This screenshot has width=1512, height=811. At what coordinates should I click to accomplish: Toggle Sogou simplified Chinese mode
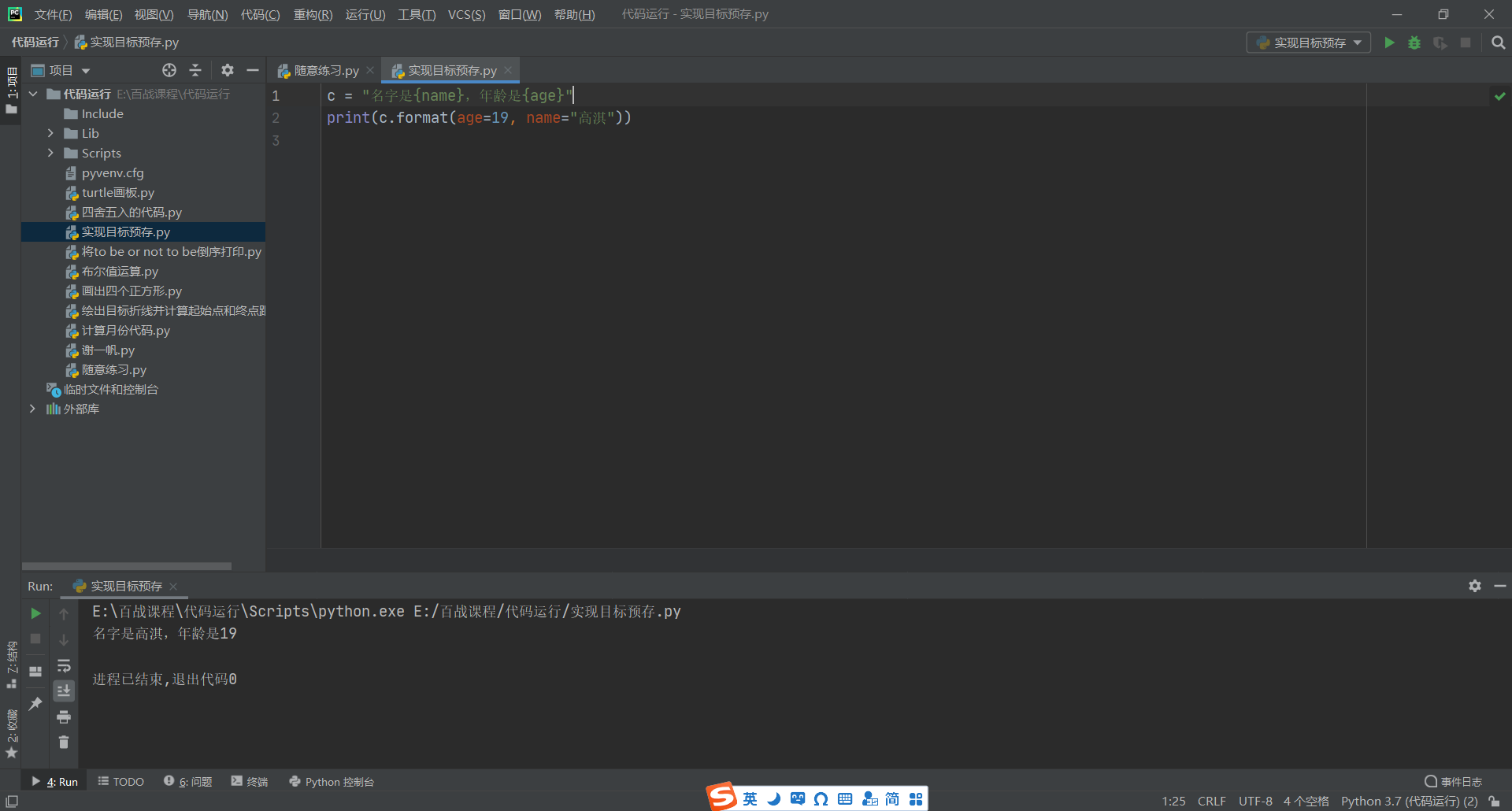click(x=892, y=799)
